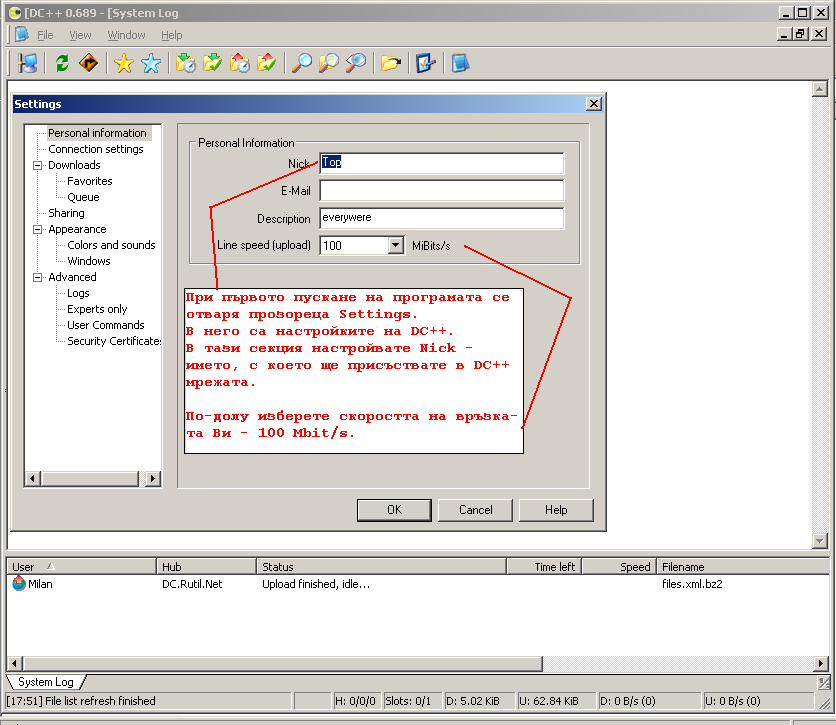Collapse the Appearance tree node

click(x=37, y=229)
